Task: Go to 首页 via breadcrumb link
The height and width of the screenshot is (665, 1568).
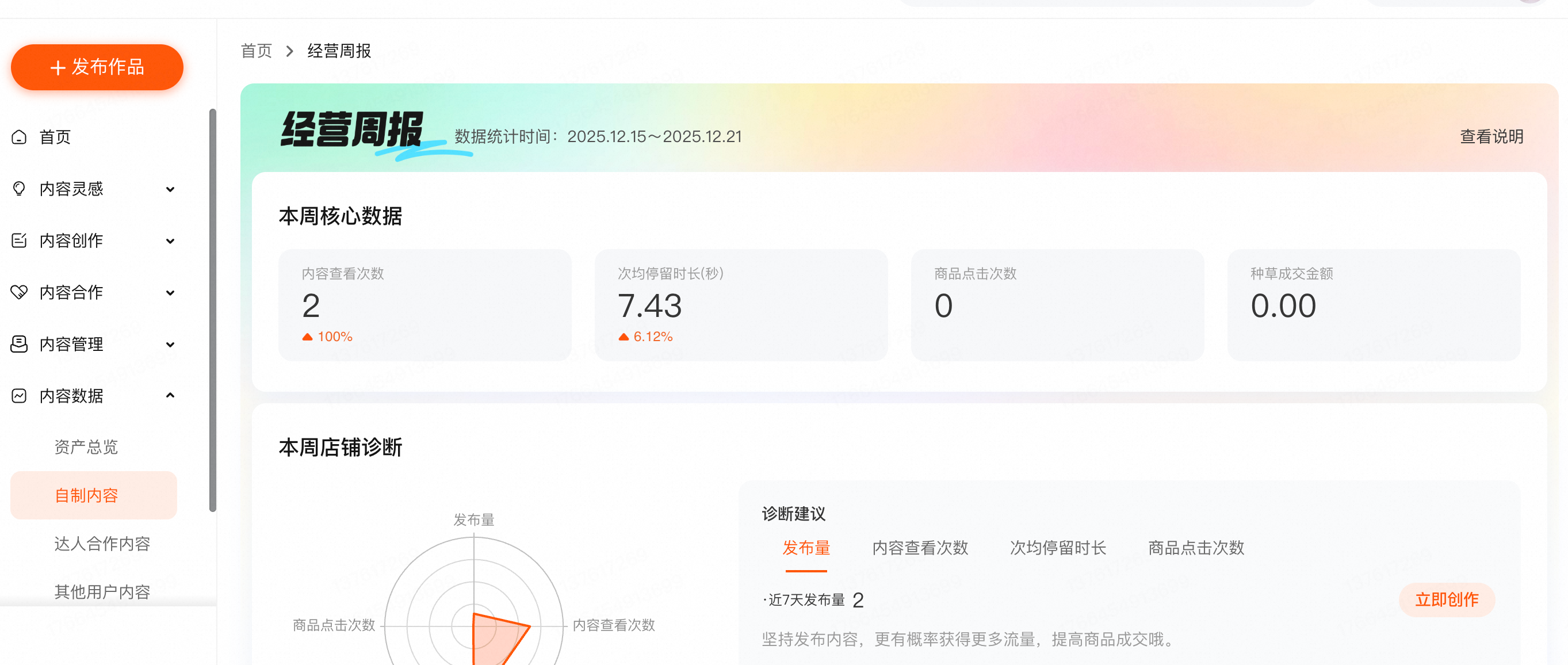Action: pos(257,51)
